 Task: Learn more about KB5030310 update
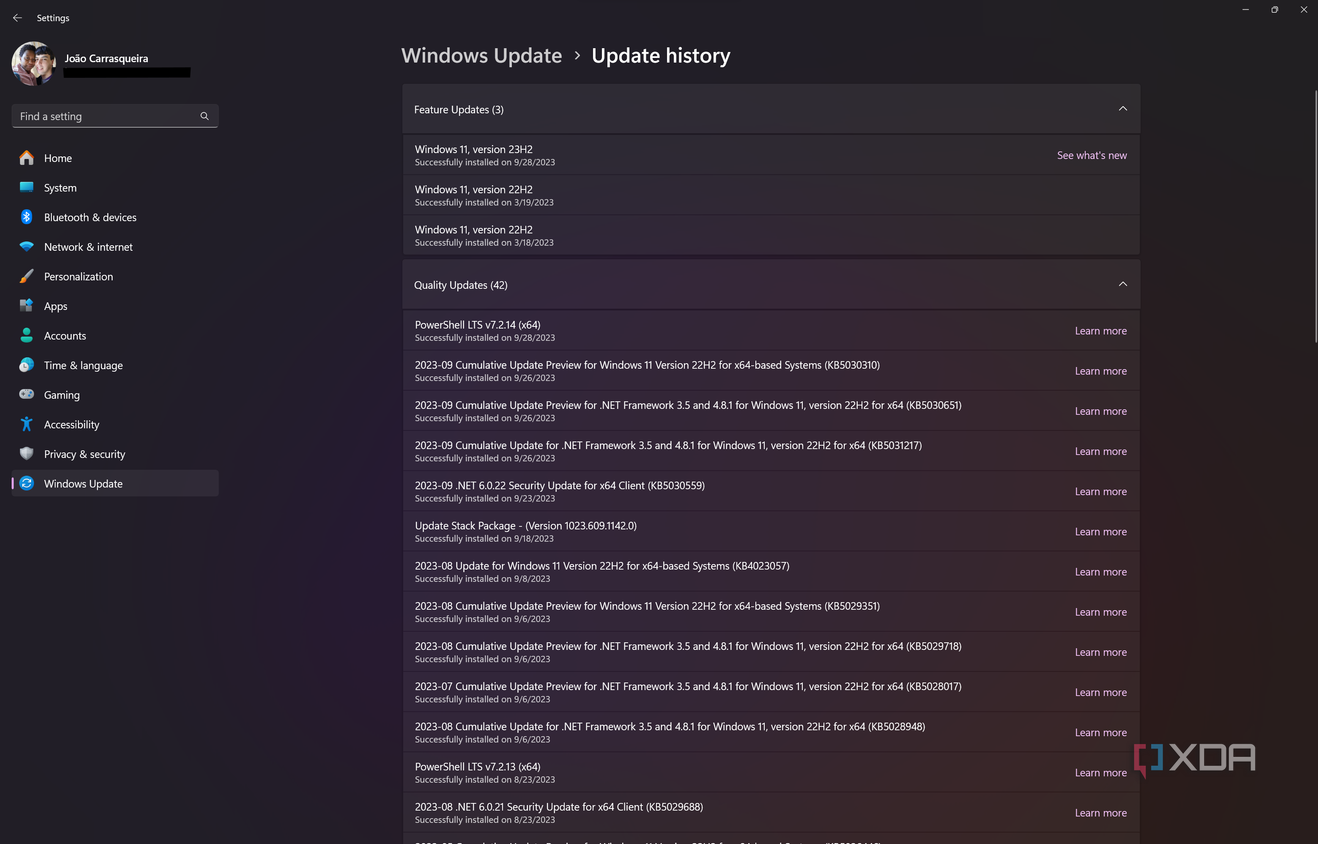tap(1100, 371)
